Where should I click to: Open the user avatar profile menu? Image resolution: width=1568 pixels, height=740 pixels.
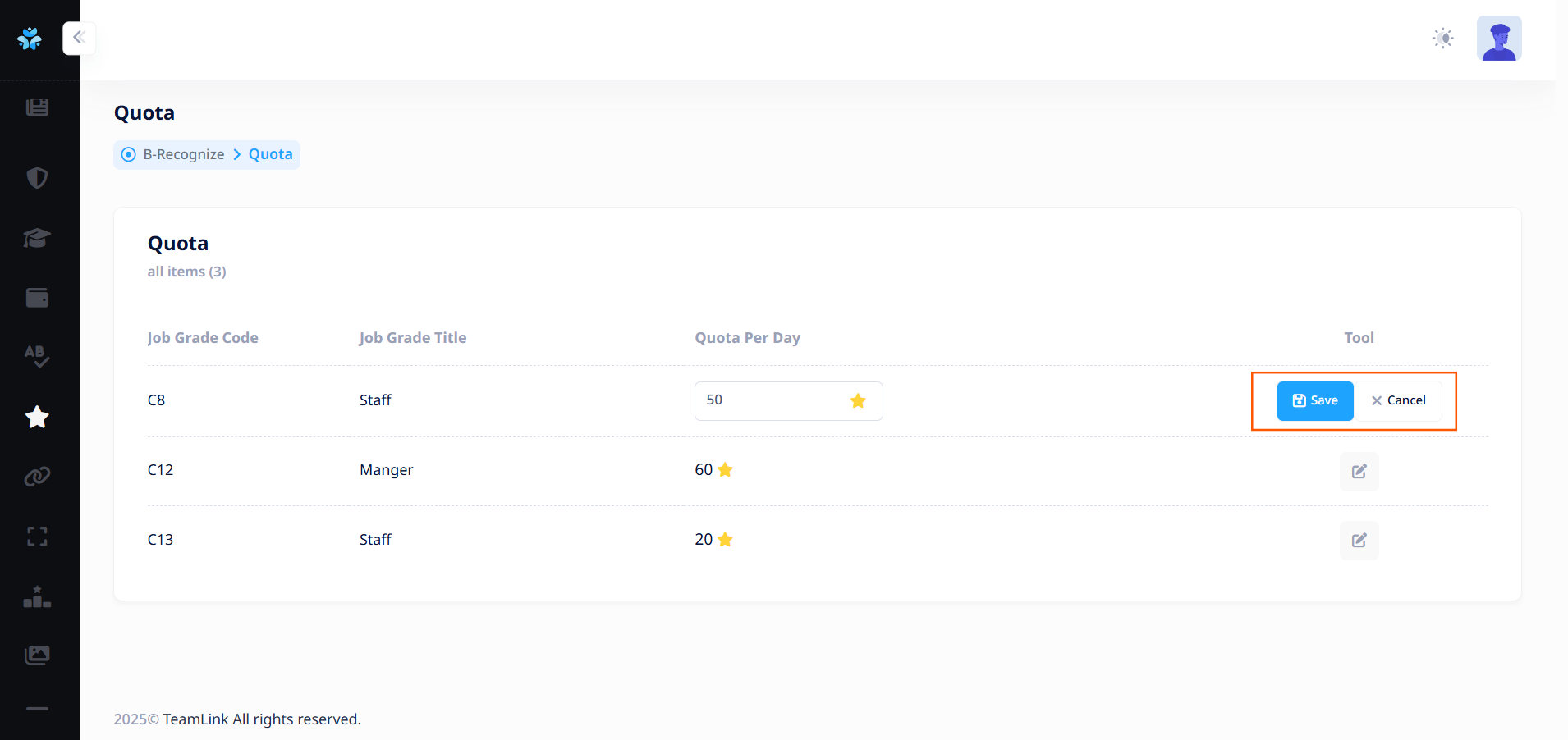pyautogui.click(x=1498, y=39)
